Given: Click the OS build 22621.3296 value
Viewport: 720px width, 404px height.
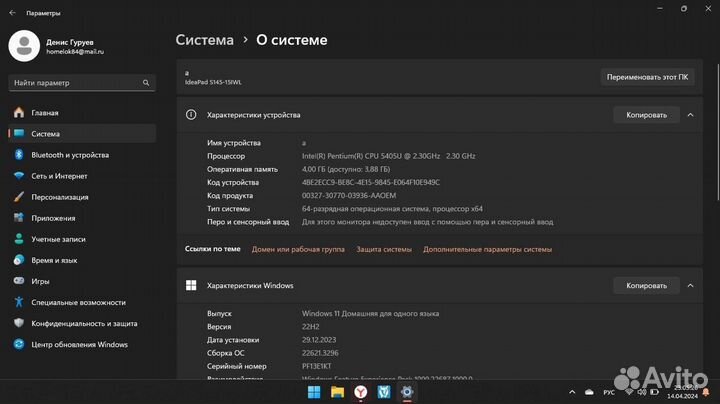Looking at the screenshot, I should pyautogui.click(x=320, y=353).
